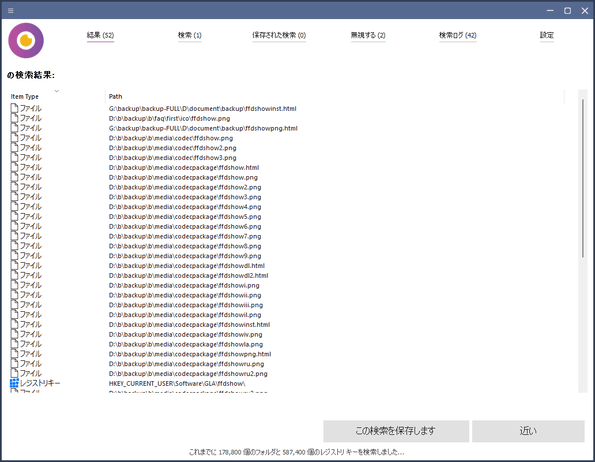Click file icon for codec\ffdshow2.png row
595x462 pixels.
tap(14, 148)
